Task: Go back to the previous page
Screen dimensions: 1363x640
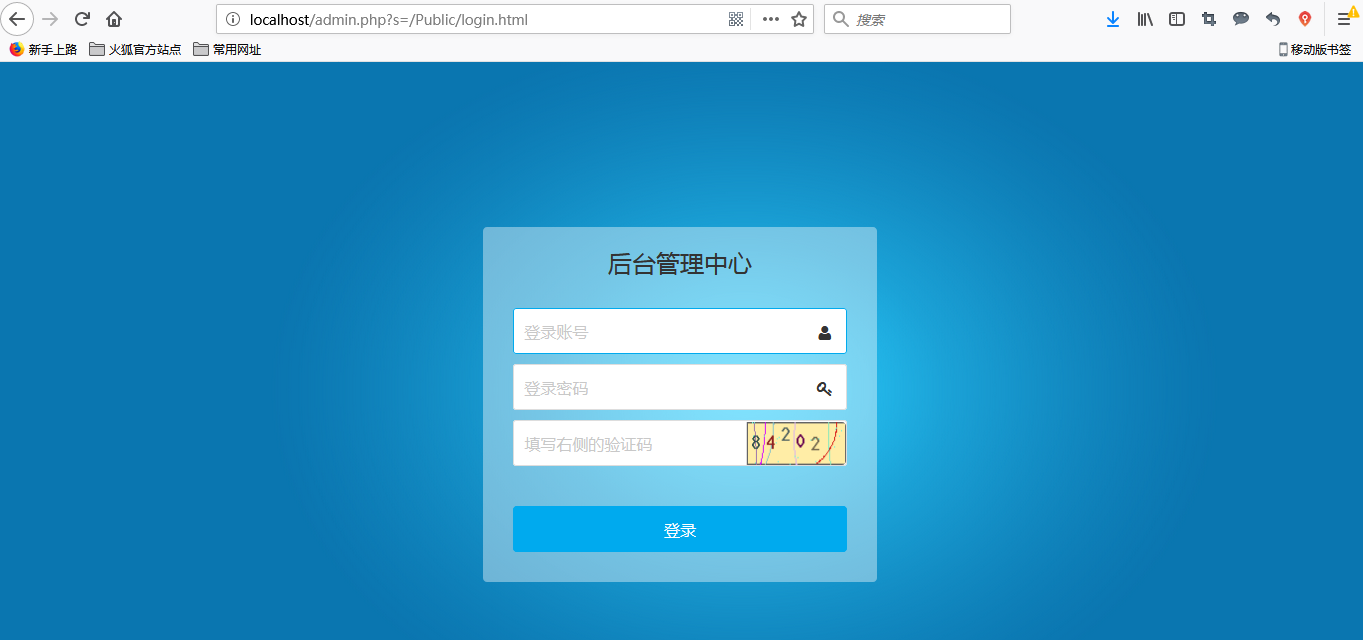Action: (17, 19)
